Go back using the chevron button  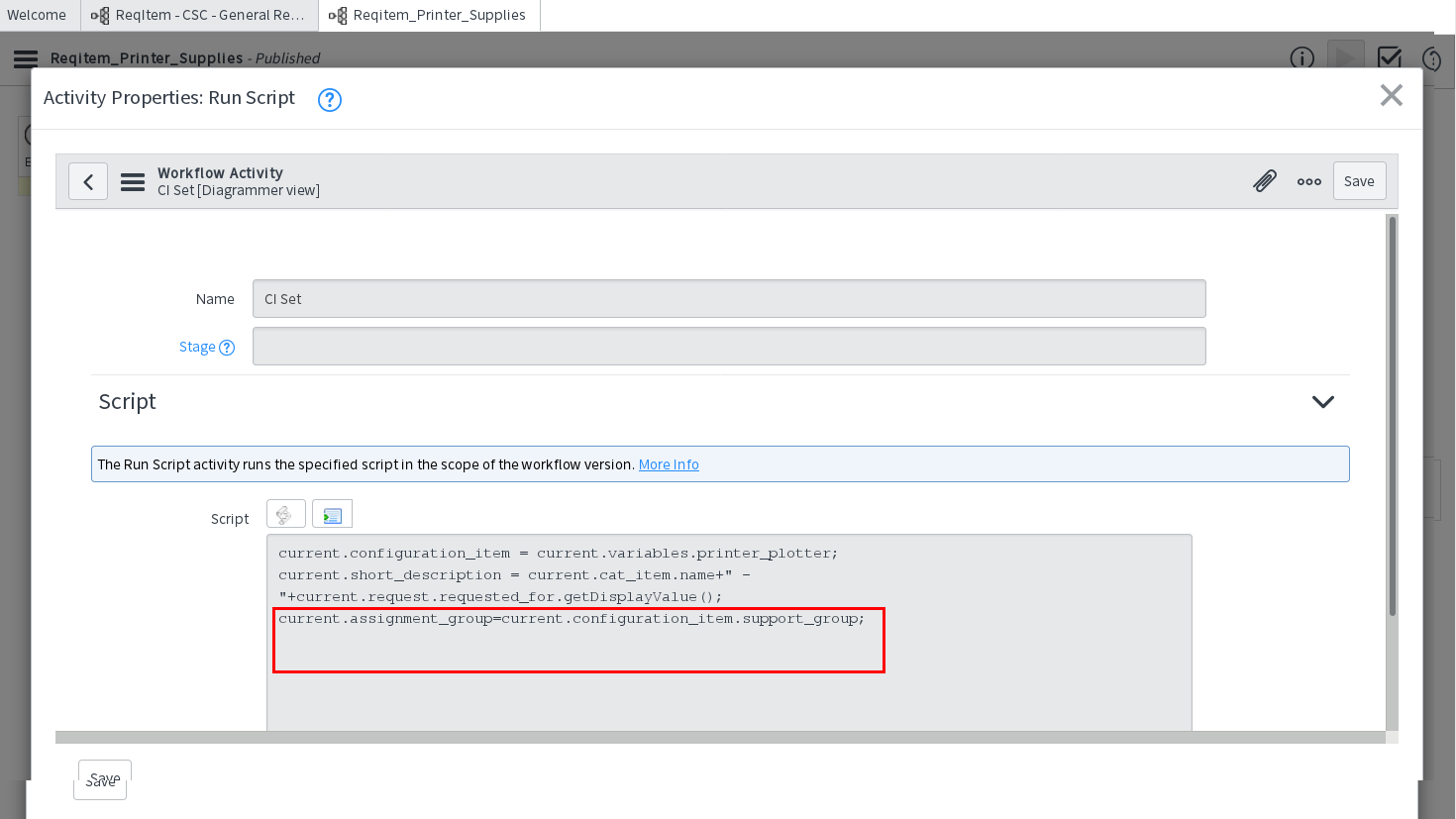click(x=88, y=181)
